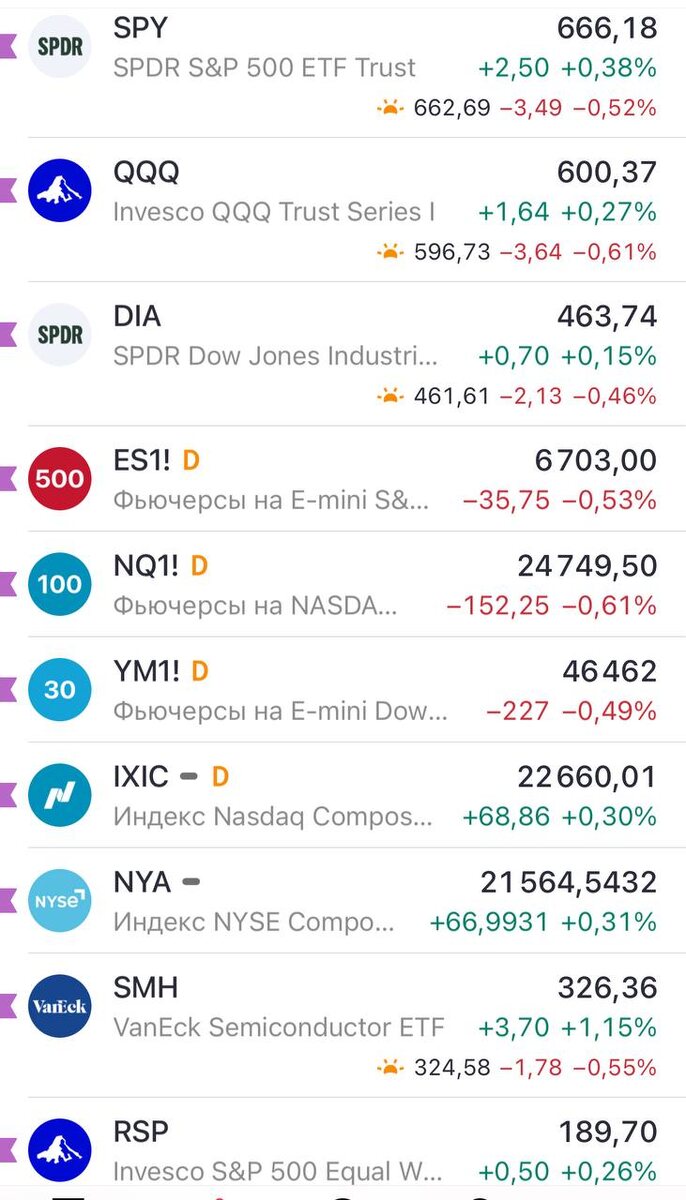The image size is (686, 1200).
Task: Click the SPDR logo next to SPY
Action: (x=58, y=45)
